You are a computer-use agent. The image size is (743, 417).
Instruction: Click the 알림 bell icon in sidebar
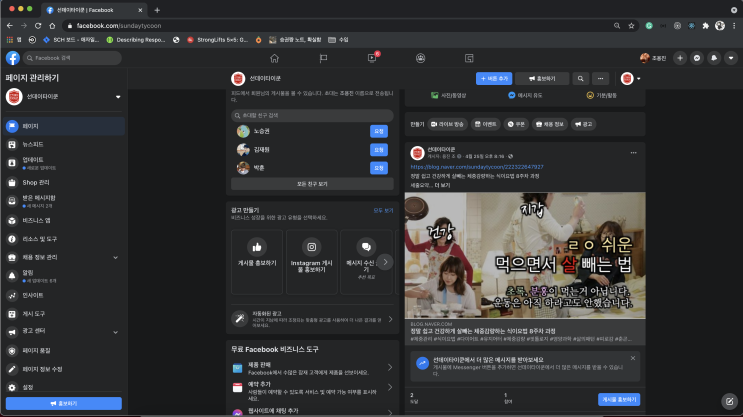pyautogui.click(x=12, y=276)
